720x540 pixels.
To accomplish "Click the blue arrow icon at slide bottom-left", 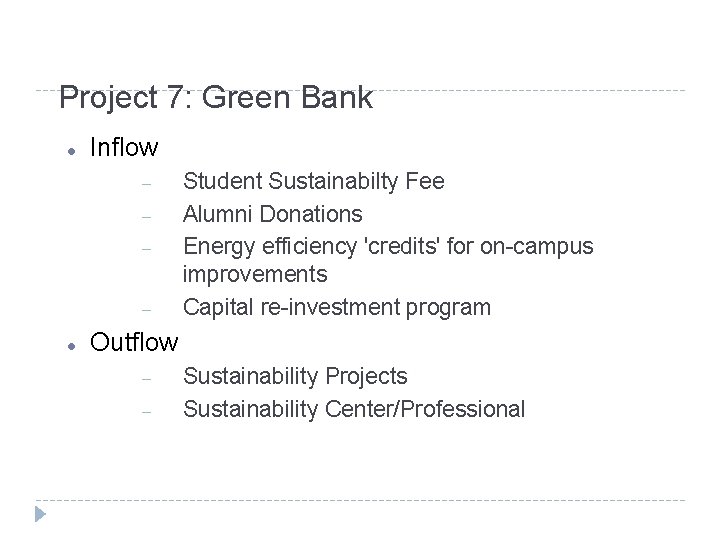I will (x=39, y=516).
